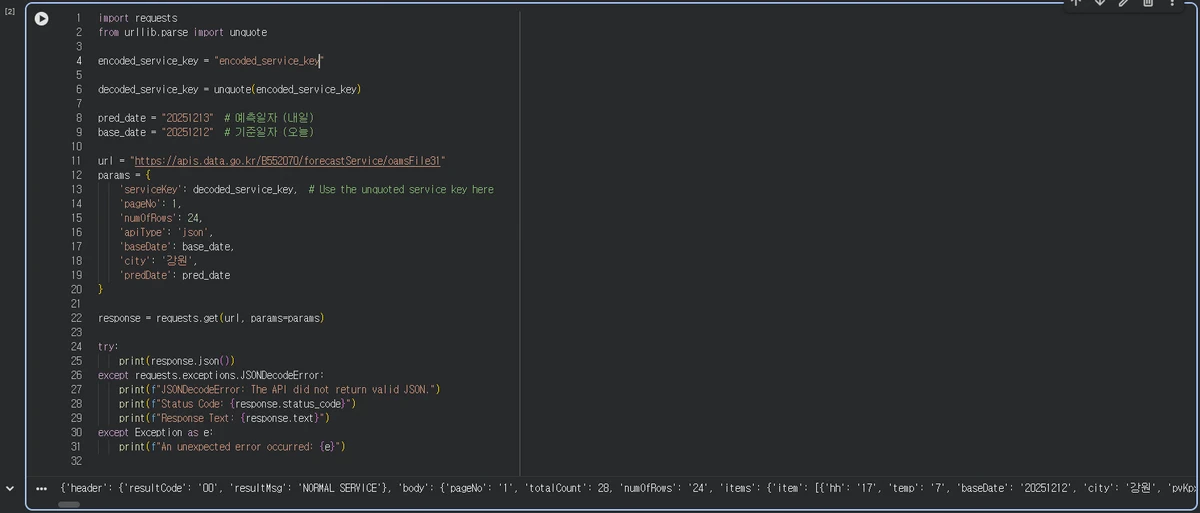Click line number 32 in the gutter
This screenshot has width=1200, height=513.
(x=76, y=461)
